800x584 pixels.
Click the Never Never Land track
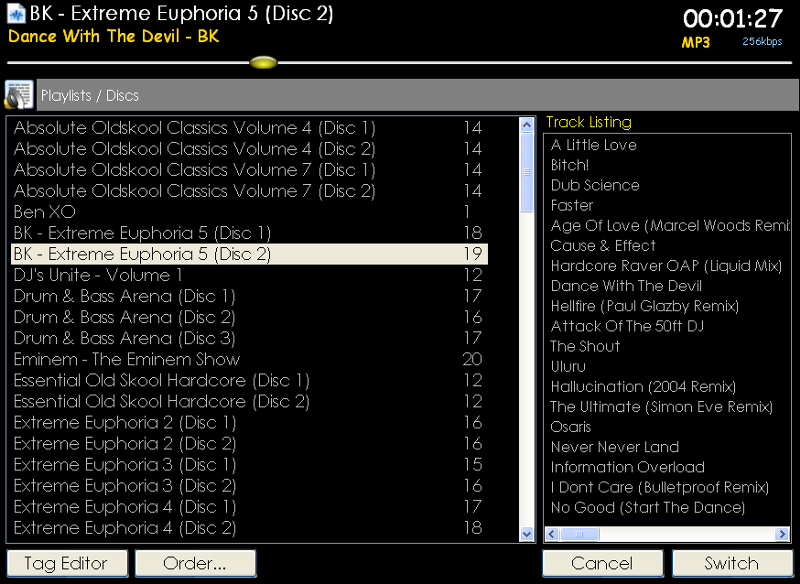[615, 447]
